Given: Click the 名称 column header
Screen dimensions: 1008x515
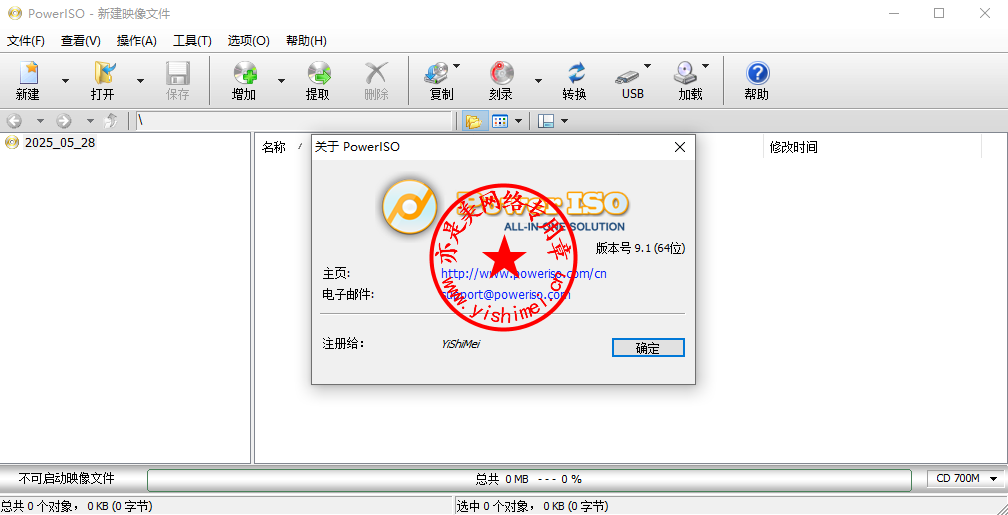Looking at the screenshot, I should [x=274, y=147].
